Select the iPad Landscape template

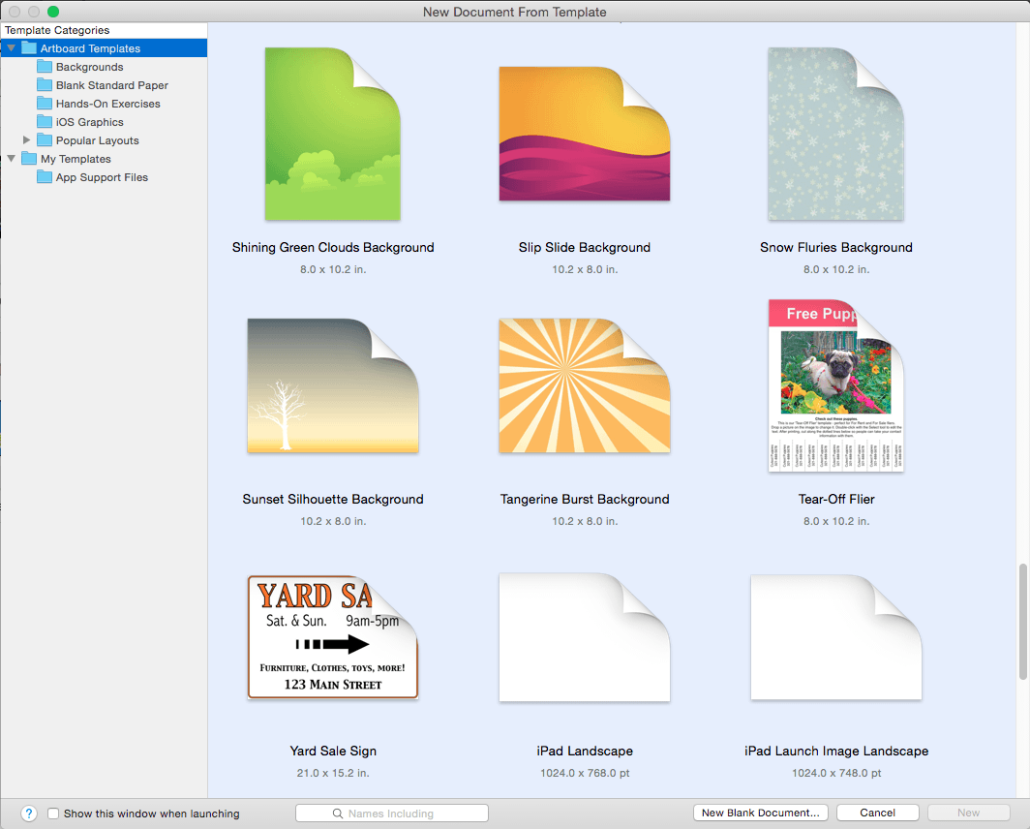coord(584,637)
